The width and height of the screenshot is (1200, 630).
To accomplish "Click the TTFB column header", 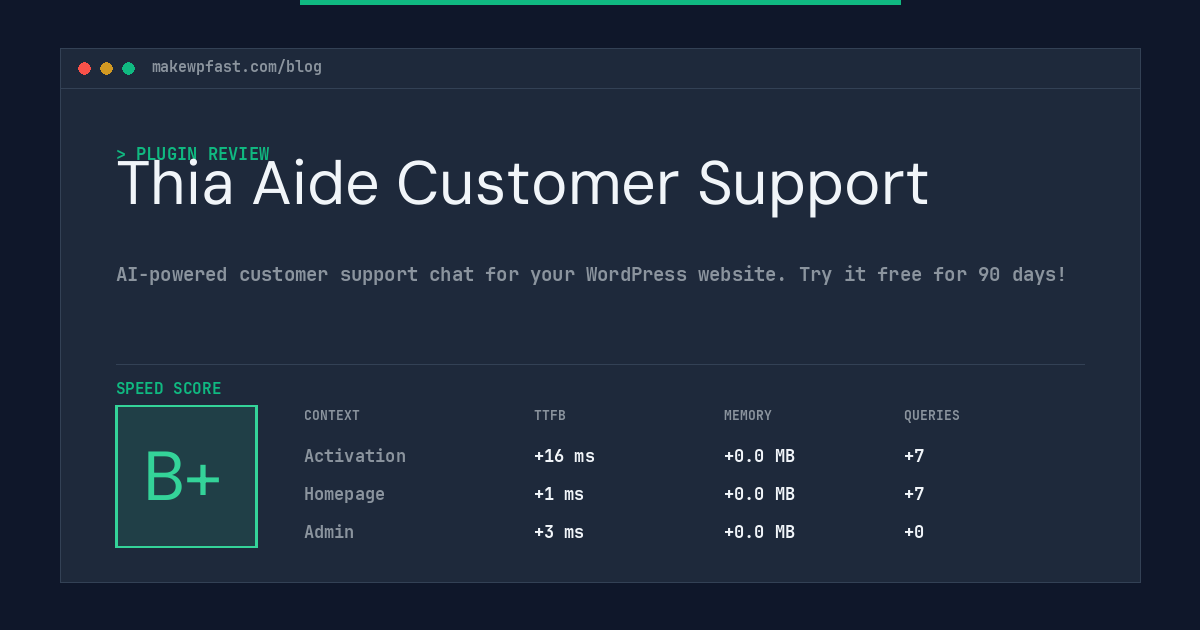I will click(x=550, y=416).
